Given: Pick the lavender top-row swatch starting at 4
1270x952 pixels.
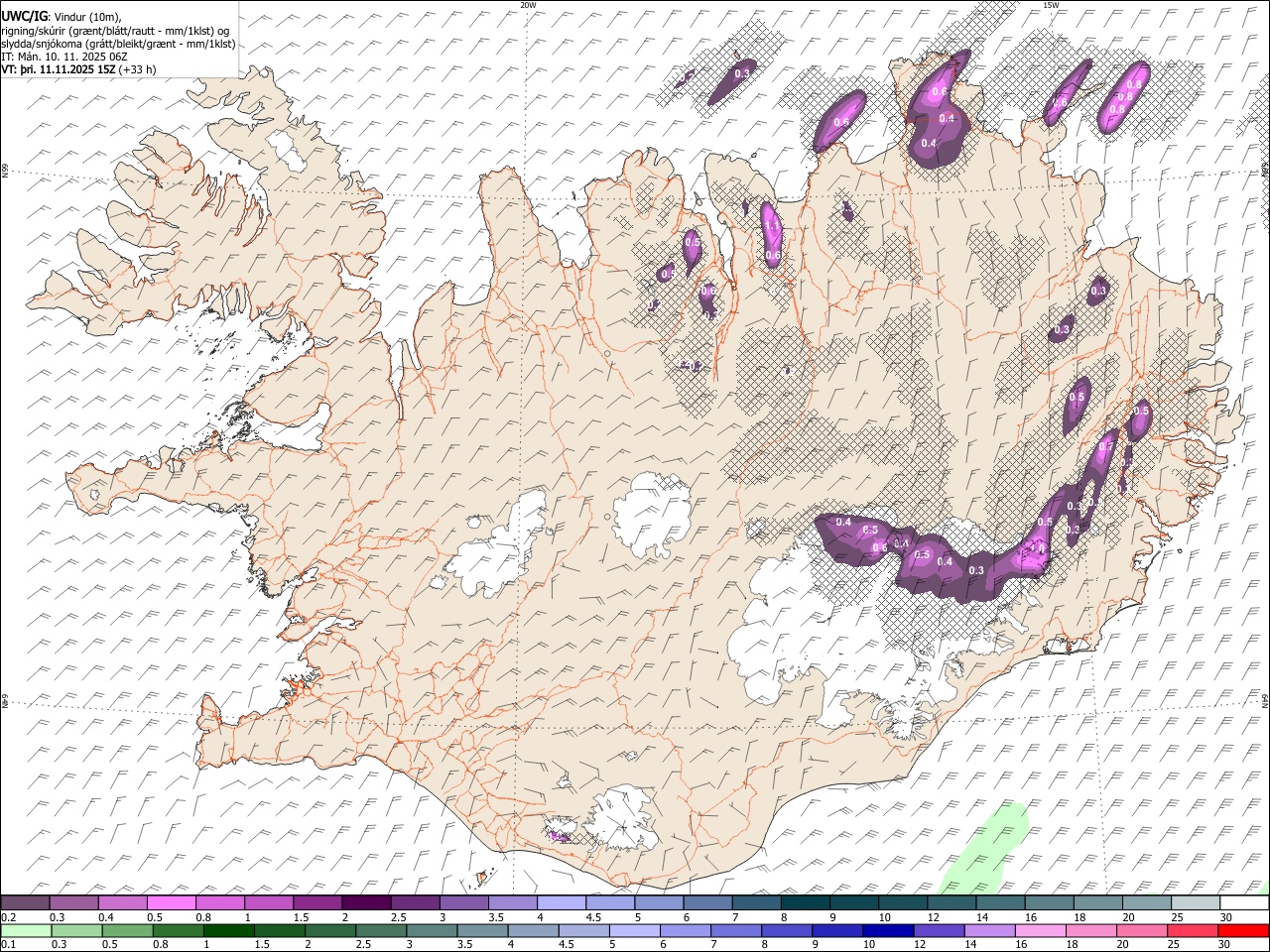Looking at the screenshot, I should tap(562, 903).
